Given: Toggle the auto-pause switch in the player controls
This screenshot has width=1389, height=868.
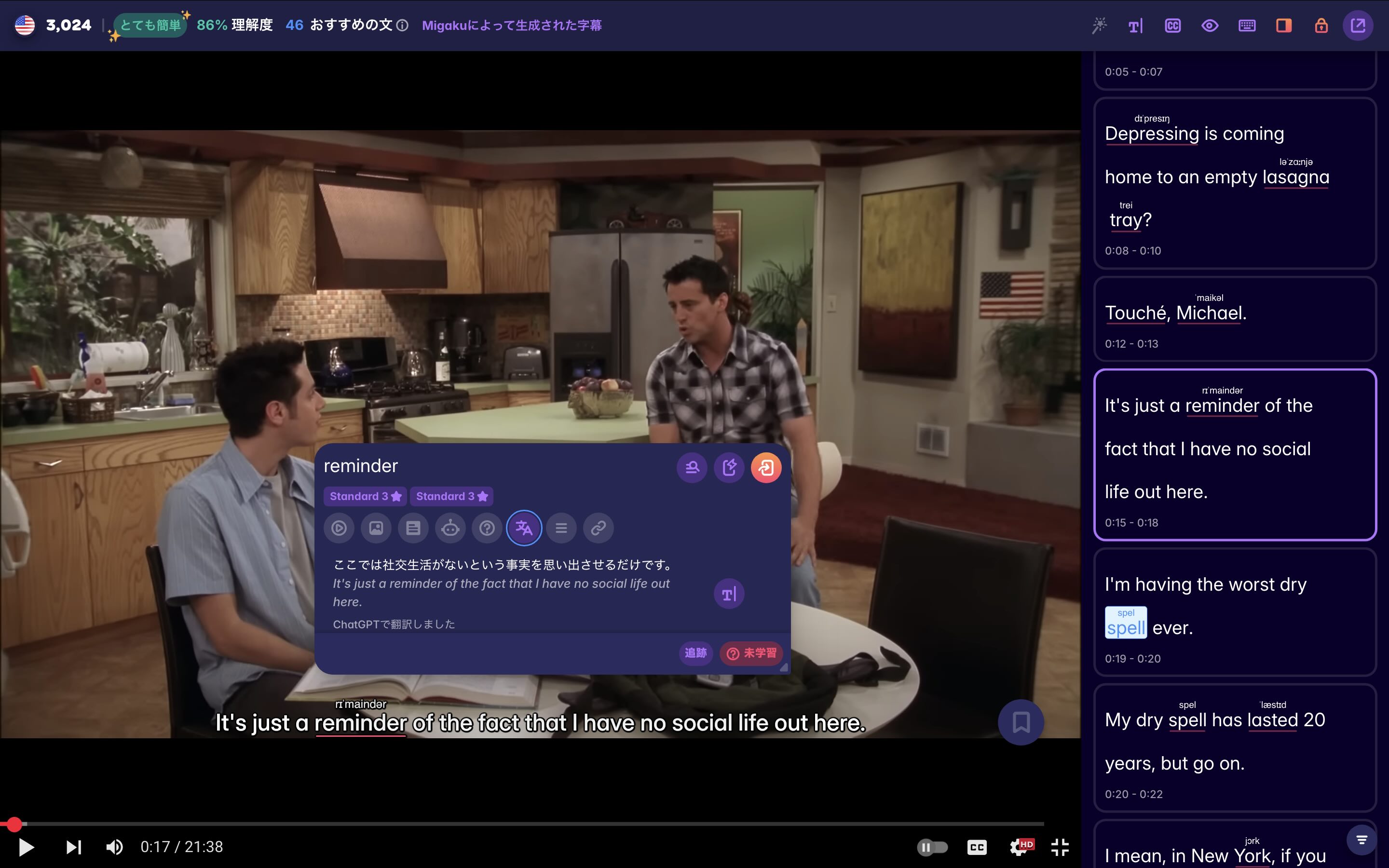Looking at the screenshot, I should click(933, 846).
